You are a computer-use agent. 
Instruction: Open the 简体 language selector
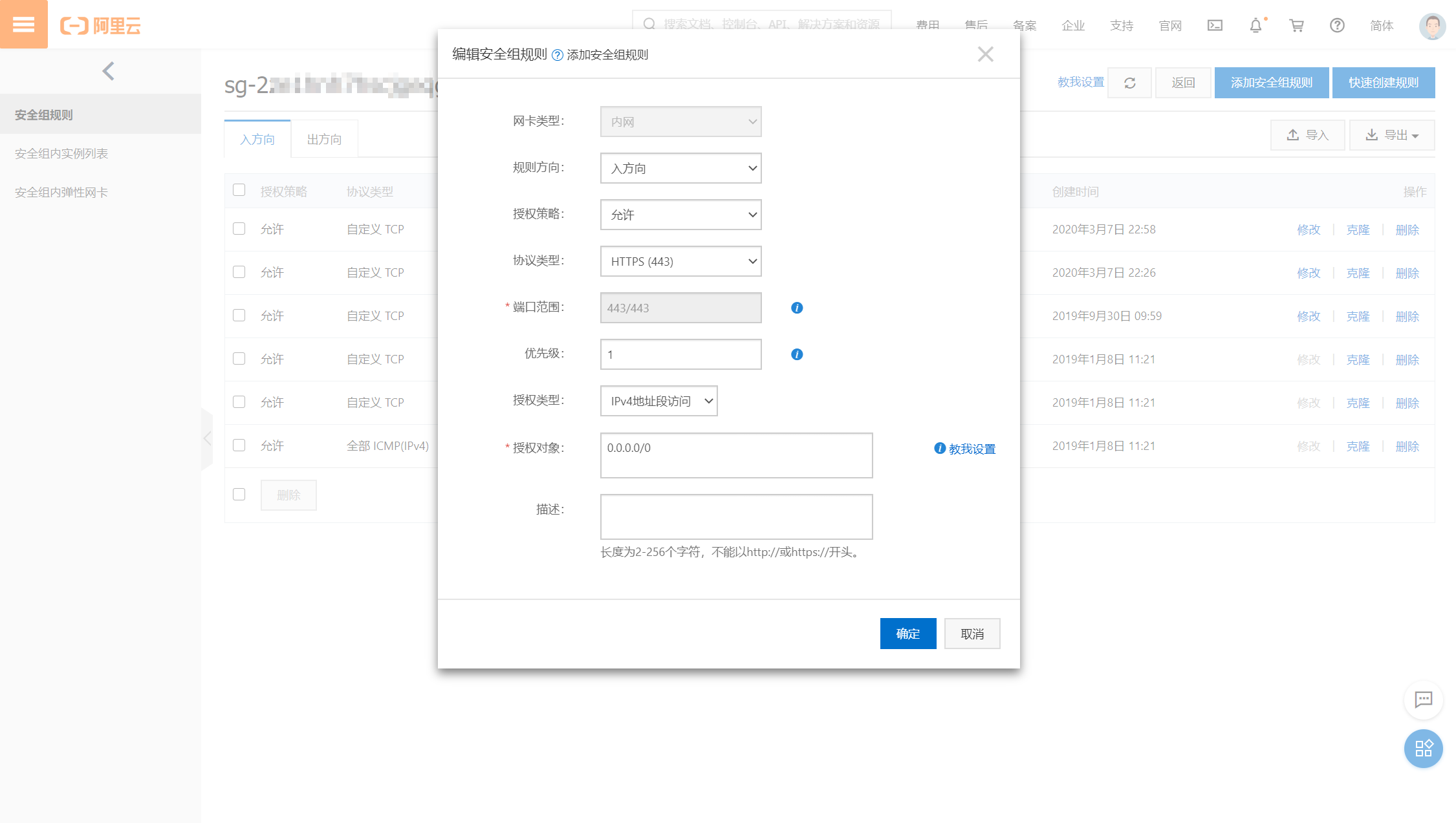(1382, 26)
